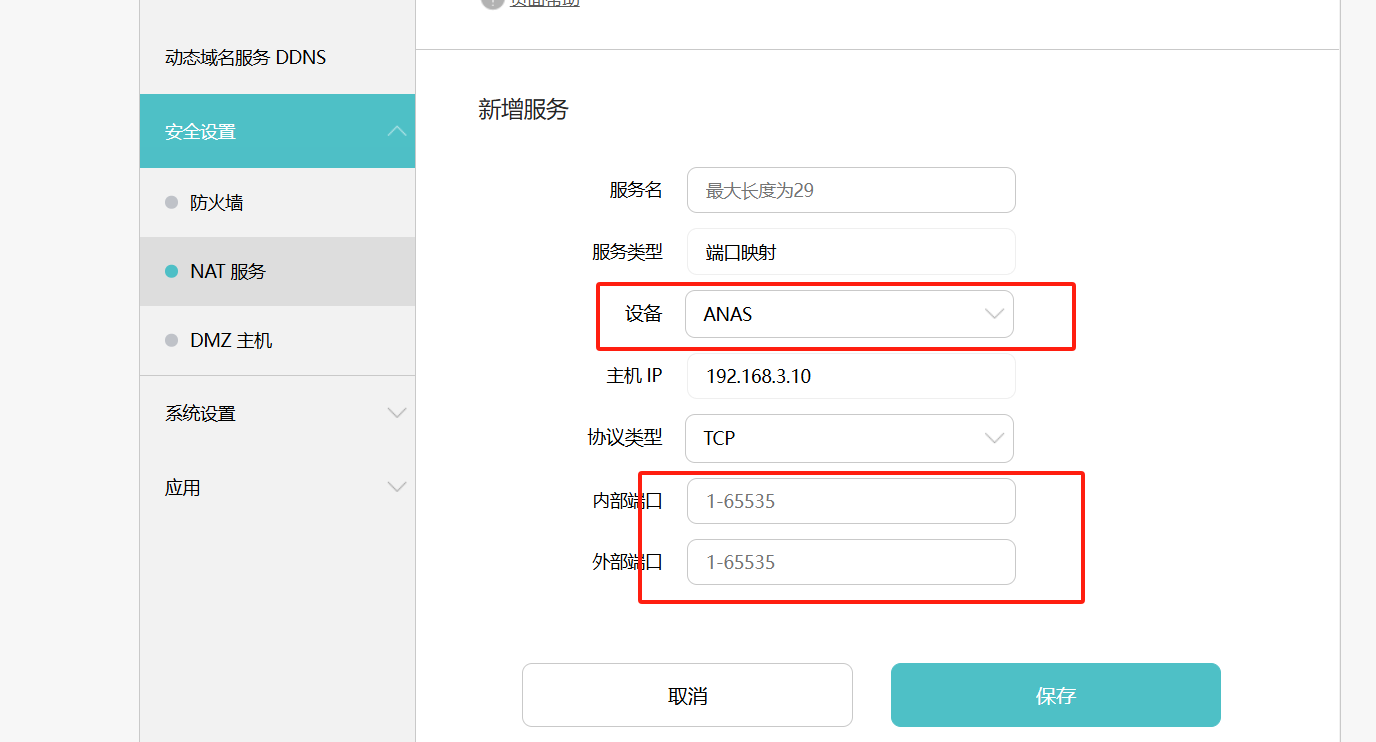Open the 动态域名服务 DDNS menu item
The image size is (1376, 742).
[x=245, y=58]
